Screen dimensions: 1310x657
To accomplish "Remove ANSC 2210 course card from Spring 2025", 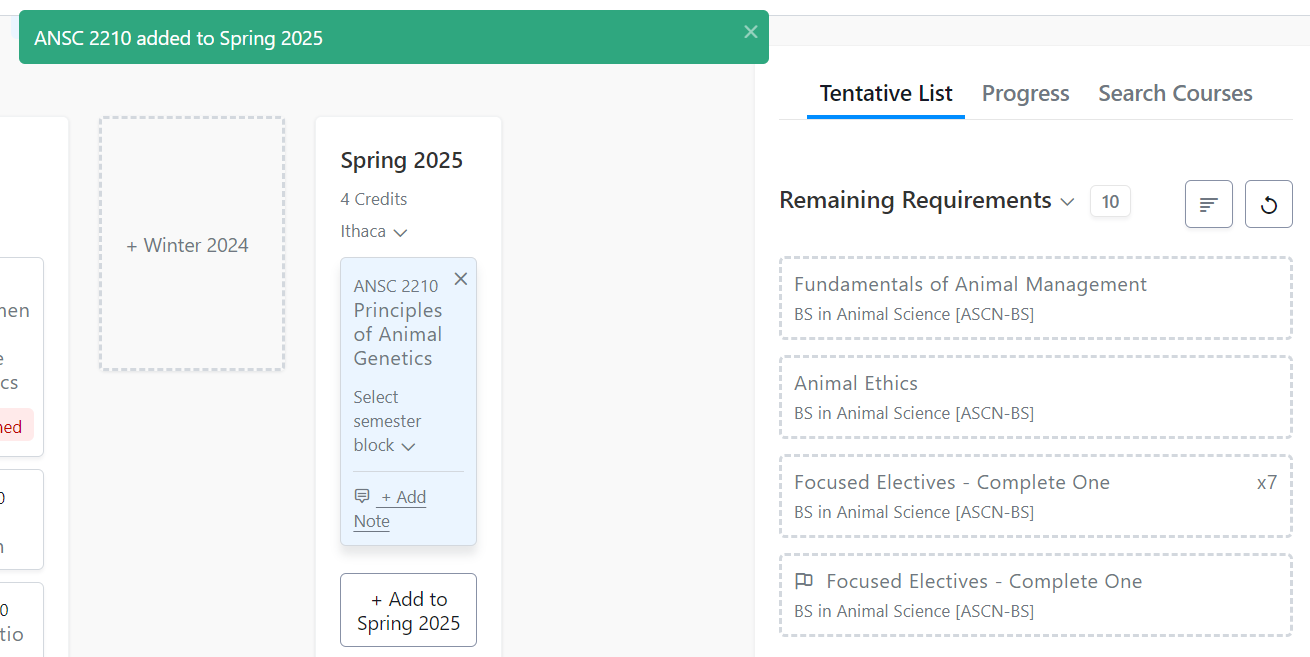I will [x=461, y=279].
